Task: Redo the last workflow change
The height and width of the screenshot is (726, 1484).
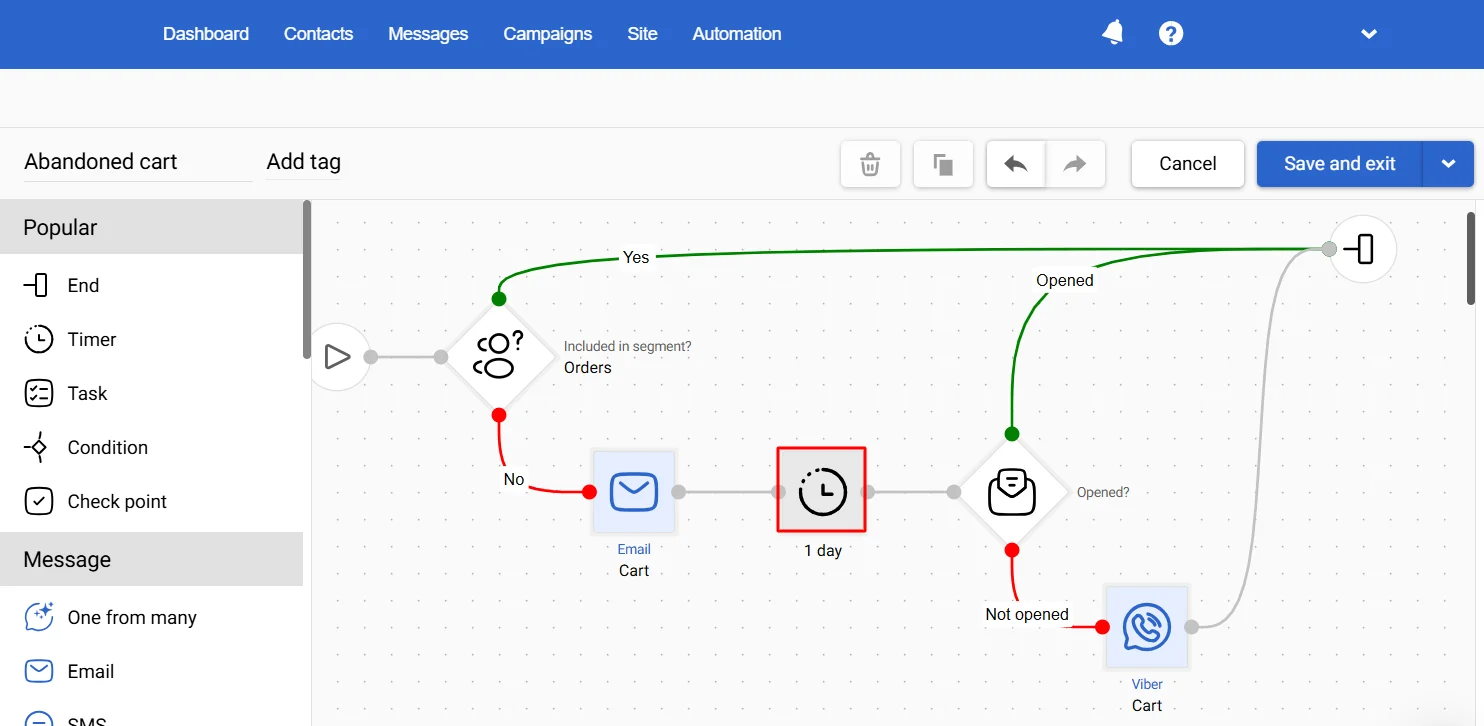Action: tap(1075, 163)
